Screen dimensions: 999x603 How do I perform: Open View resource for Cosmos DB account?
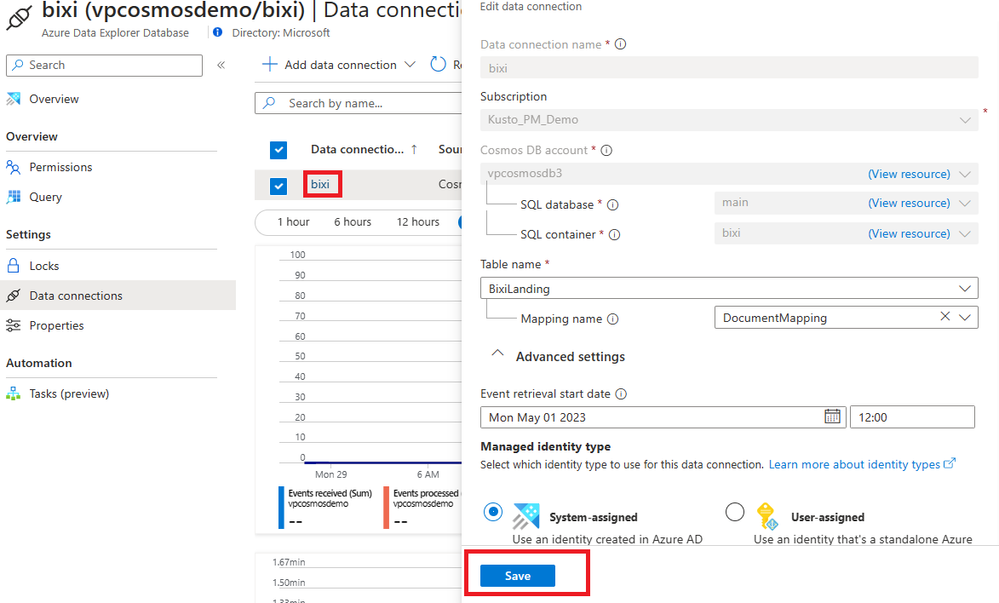909,174
